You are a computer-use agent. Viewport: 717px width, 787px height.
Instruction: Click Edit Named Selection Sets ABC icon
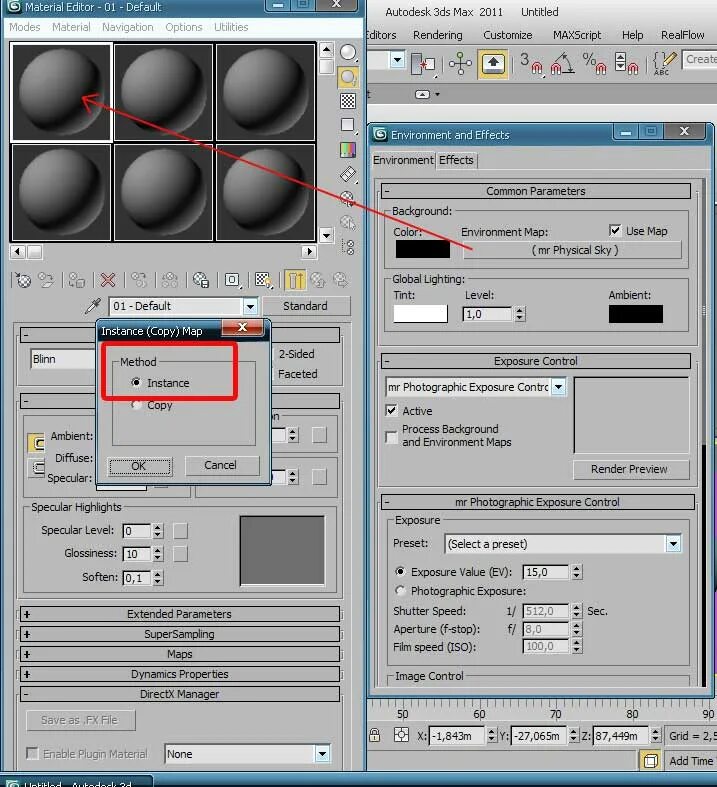coord(665,63)
